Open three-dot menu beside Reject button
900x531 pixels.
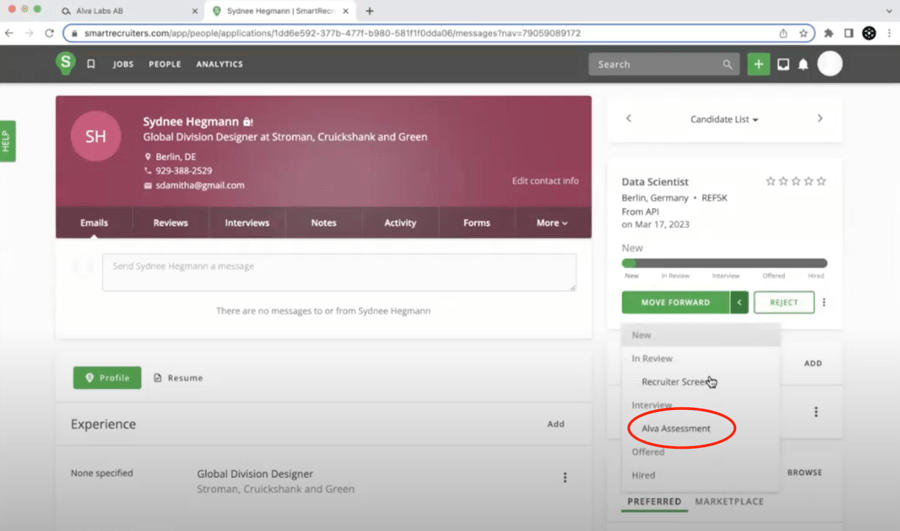click(824, 302)
